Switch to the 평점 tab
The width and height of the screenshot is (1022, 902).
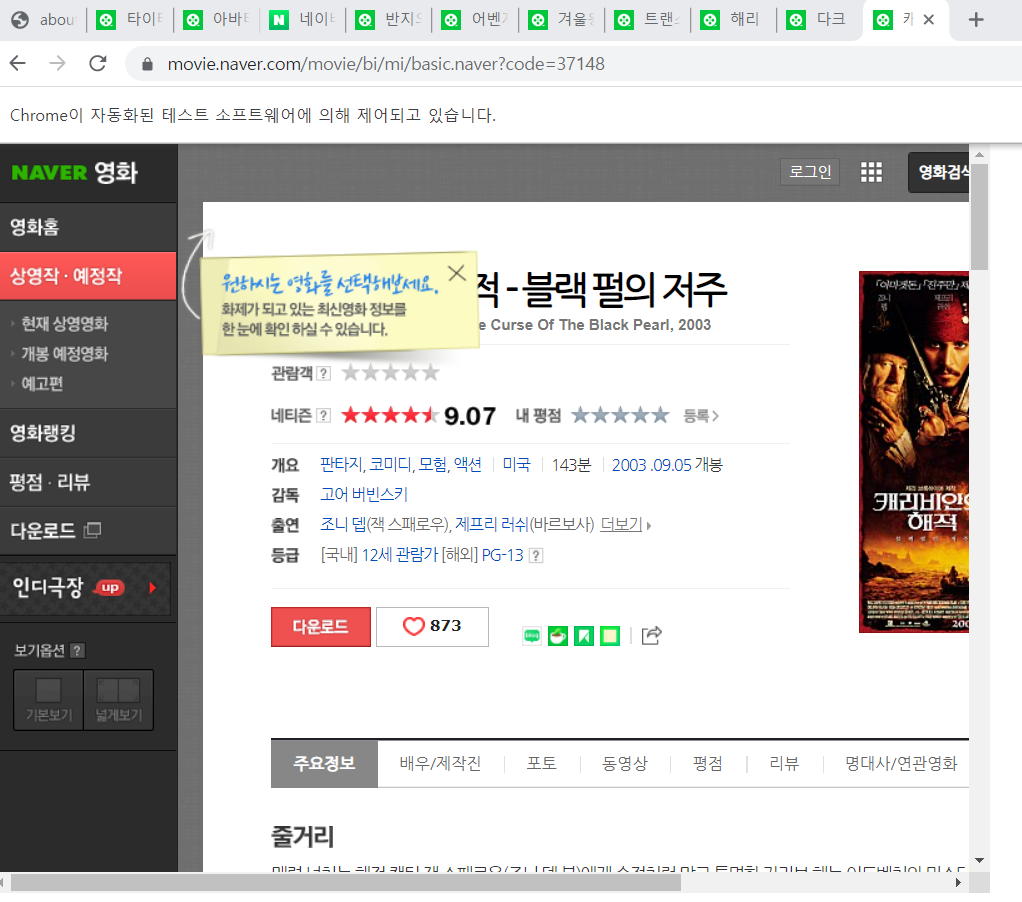tap(708, 763)
